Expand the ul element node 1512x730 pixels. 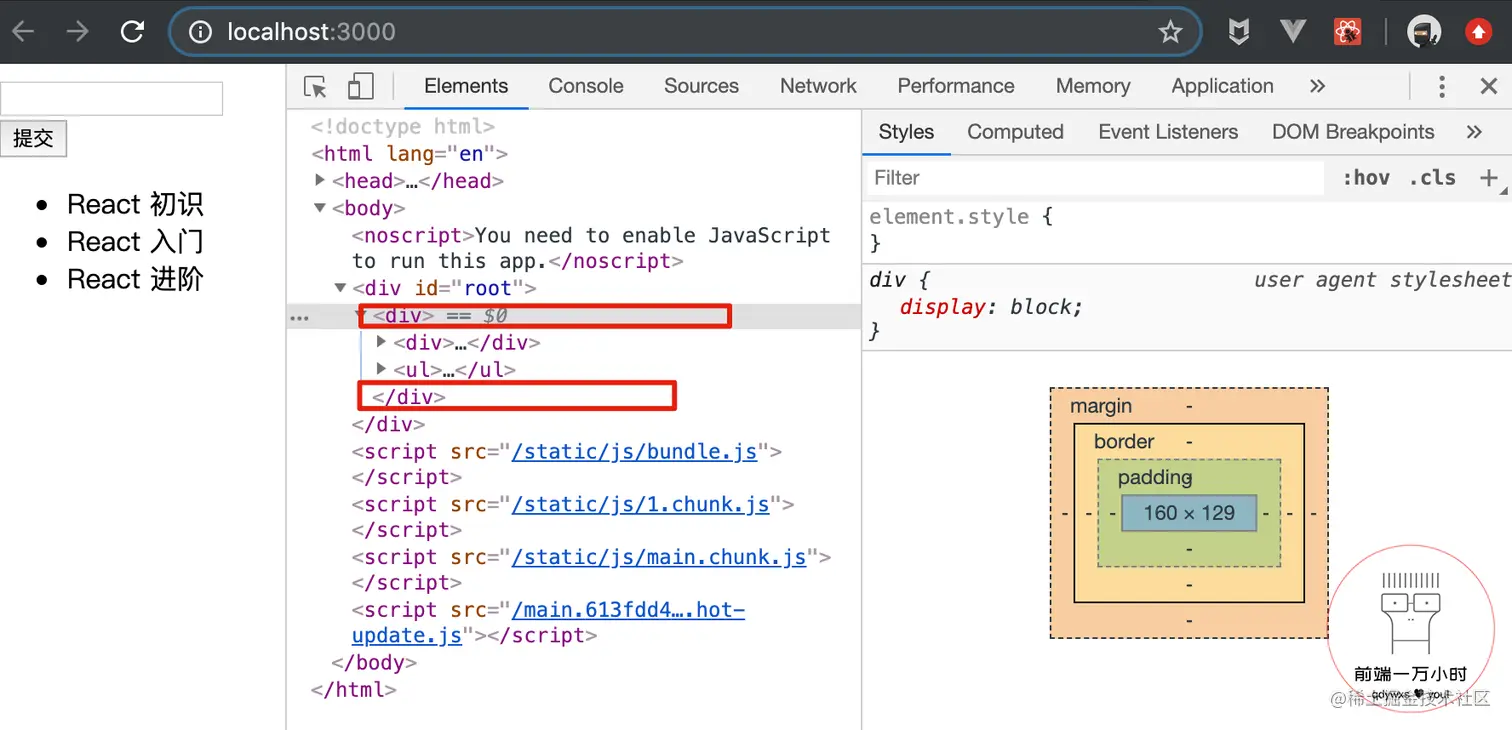coord(381,369)
